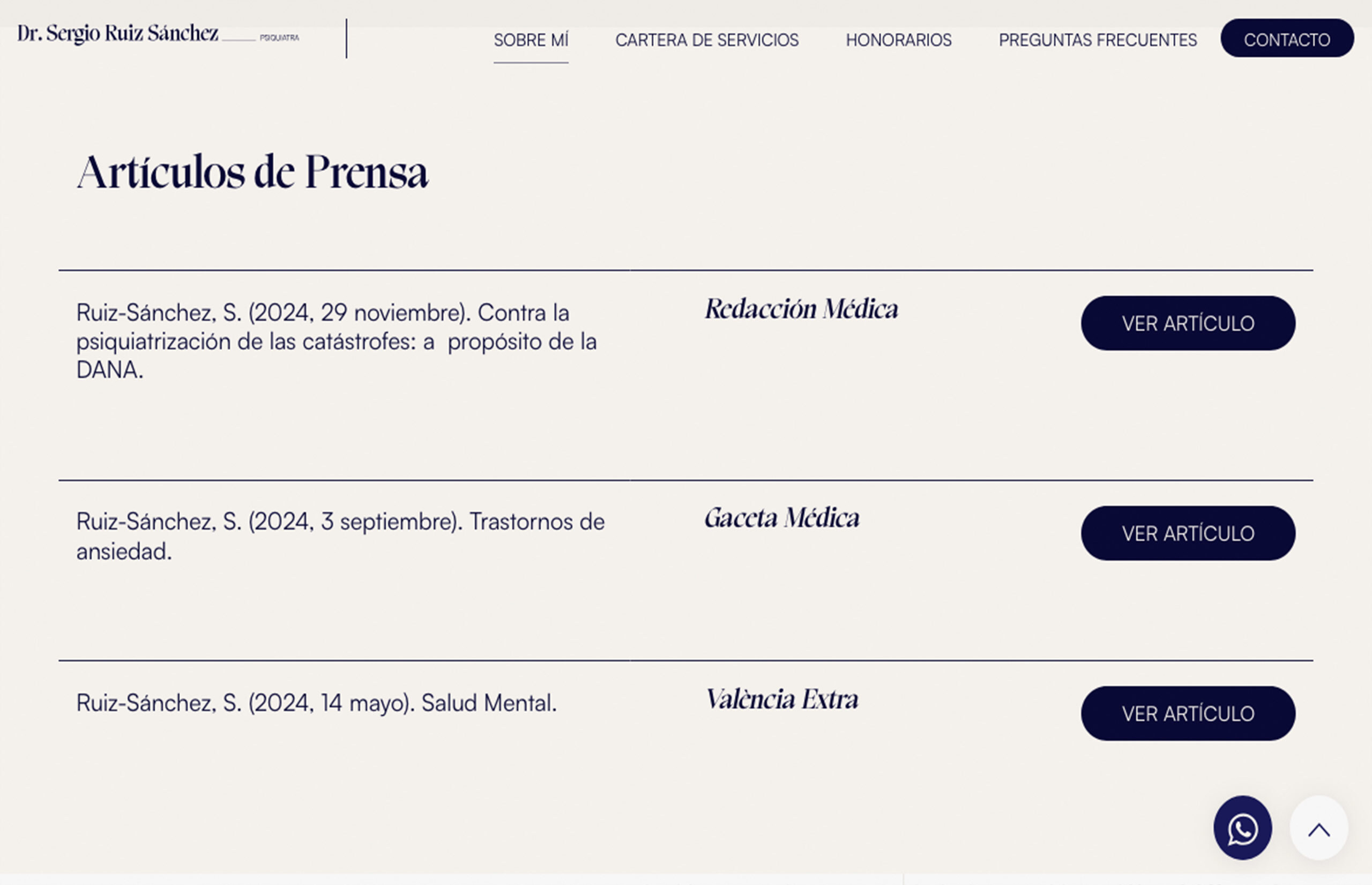Click the underline indicator below SOBRE MÍ
Screen dimensions: 1372x885
(531, 62)
